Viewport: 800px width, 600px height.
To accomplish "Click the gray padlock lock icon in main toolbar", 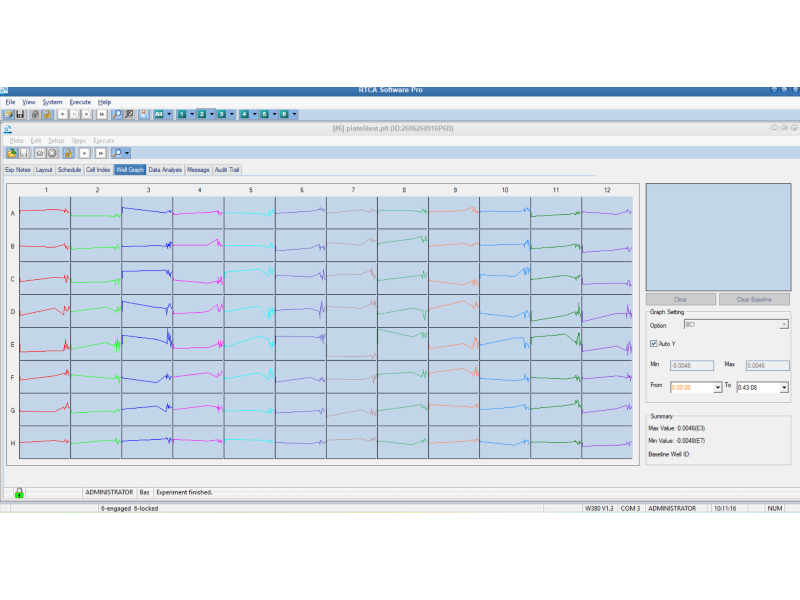I will tap(35, 114).
